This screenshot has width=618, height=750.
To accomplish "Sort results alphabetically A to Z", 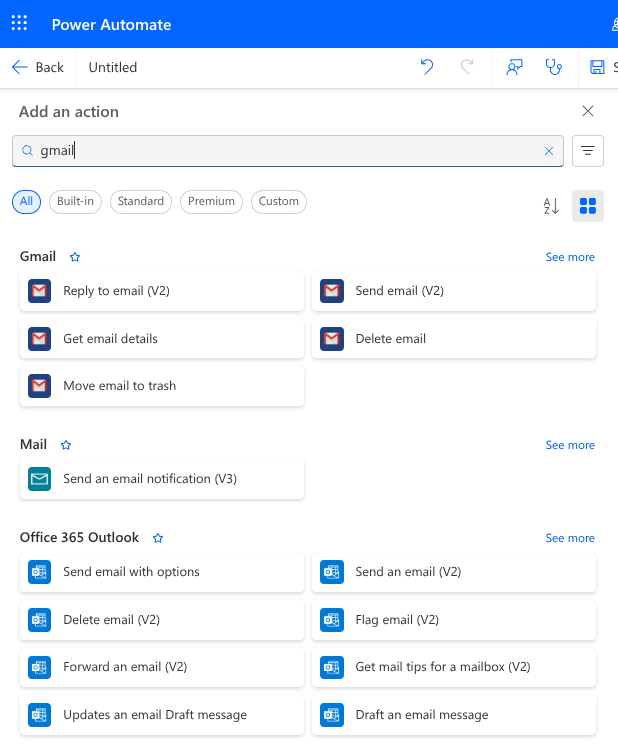I will [x=551, y=206].
